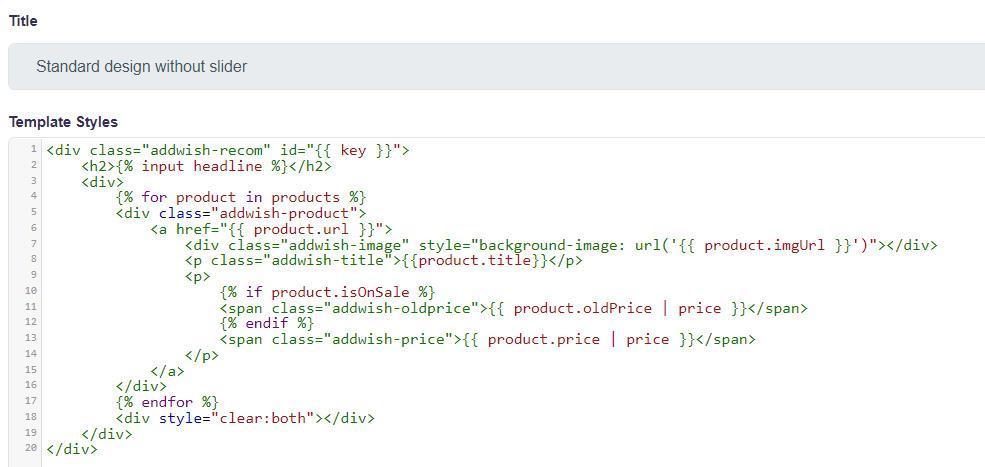Place cursor on the addwish-recom div line
This screenshot has height=467, width=985.
point(228,151)
